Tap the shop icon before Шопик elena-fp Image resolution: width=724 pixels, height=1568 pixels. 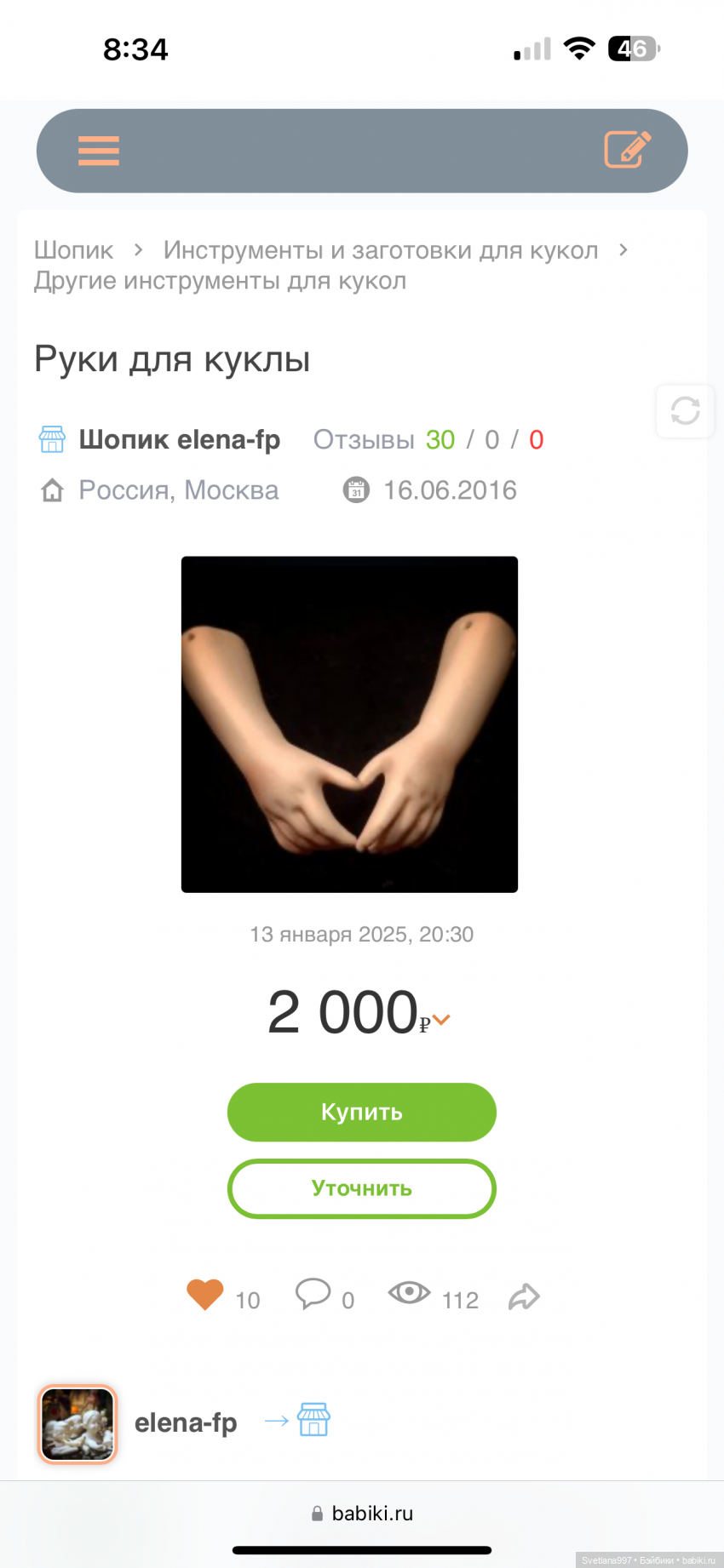tap(52, 439)
